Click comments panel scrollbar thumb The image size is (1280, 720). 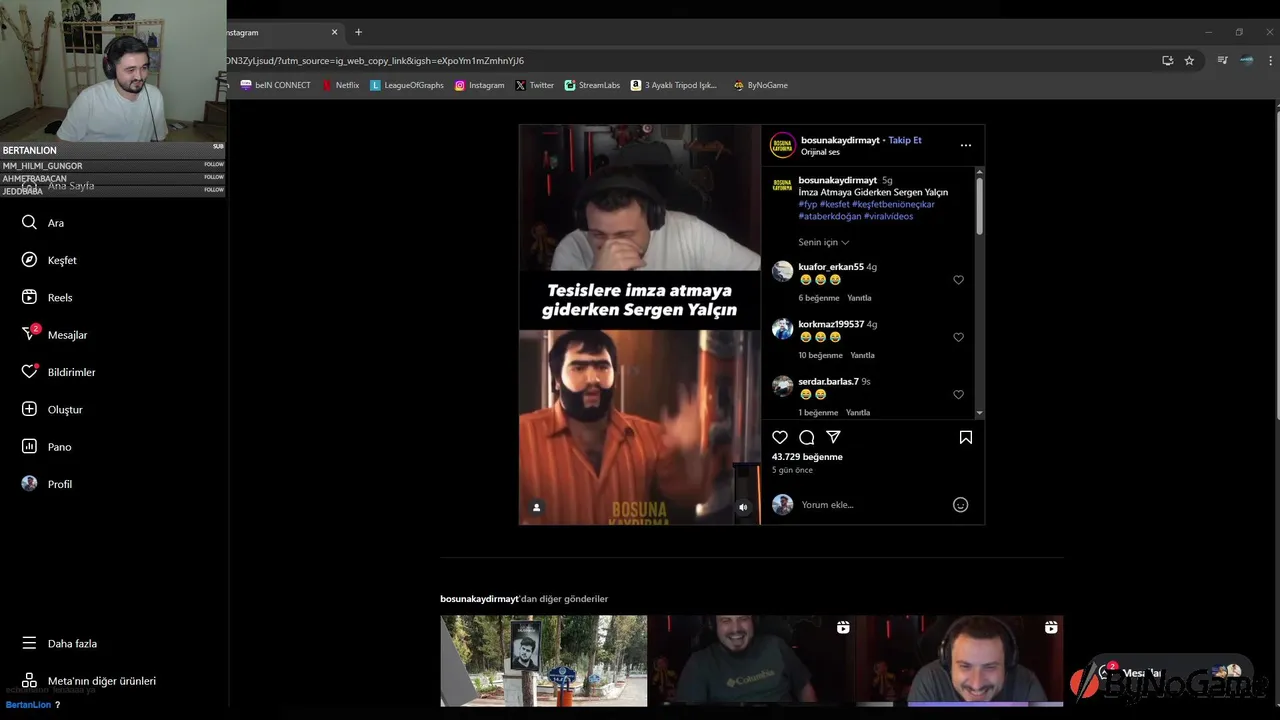(979, 206)
